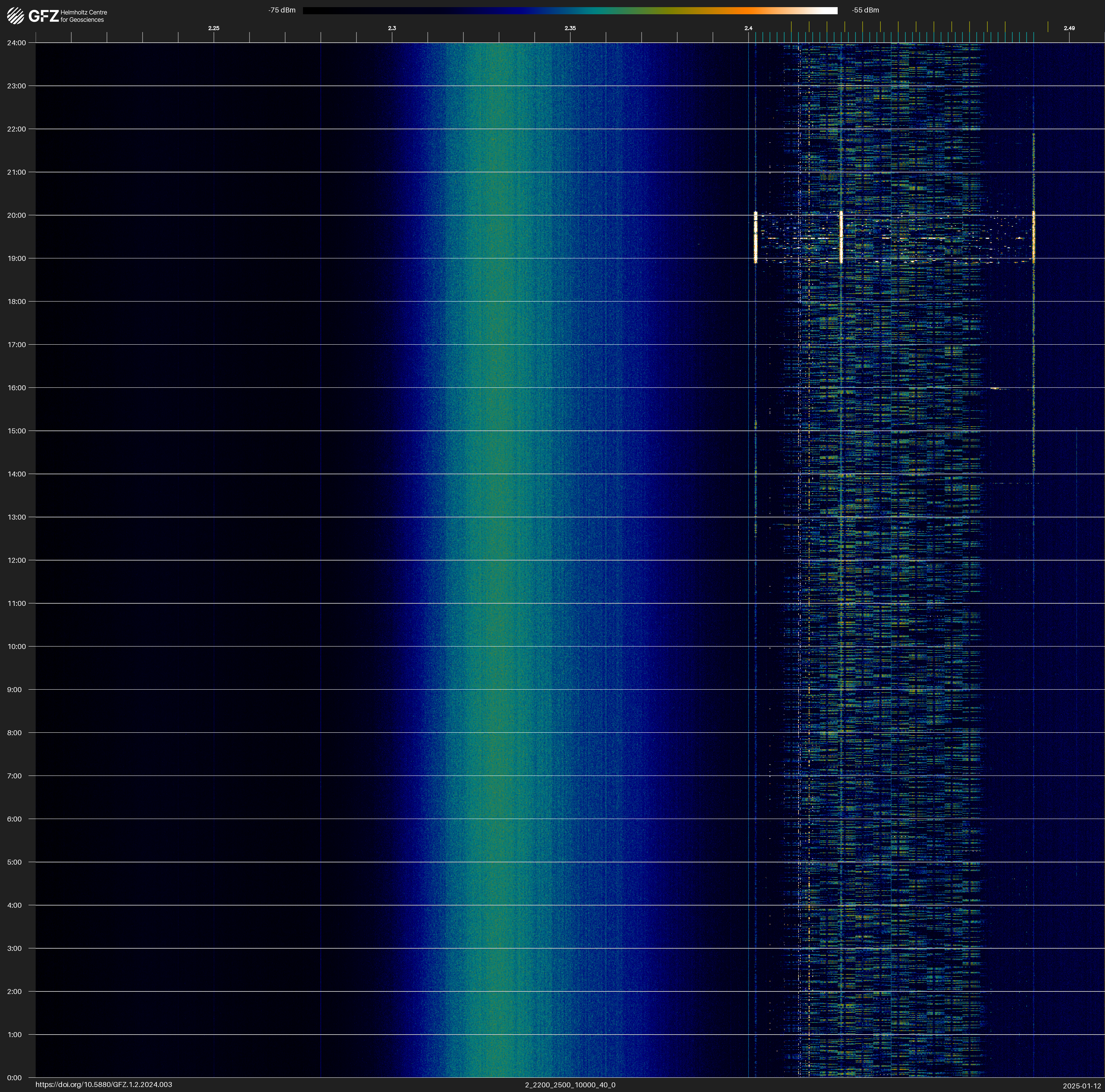Image resolution: width=1105 pixels, height=1092 pixels.
Task: Click the 24:00 time axis label
Action: click(17, 43)
